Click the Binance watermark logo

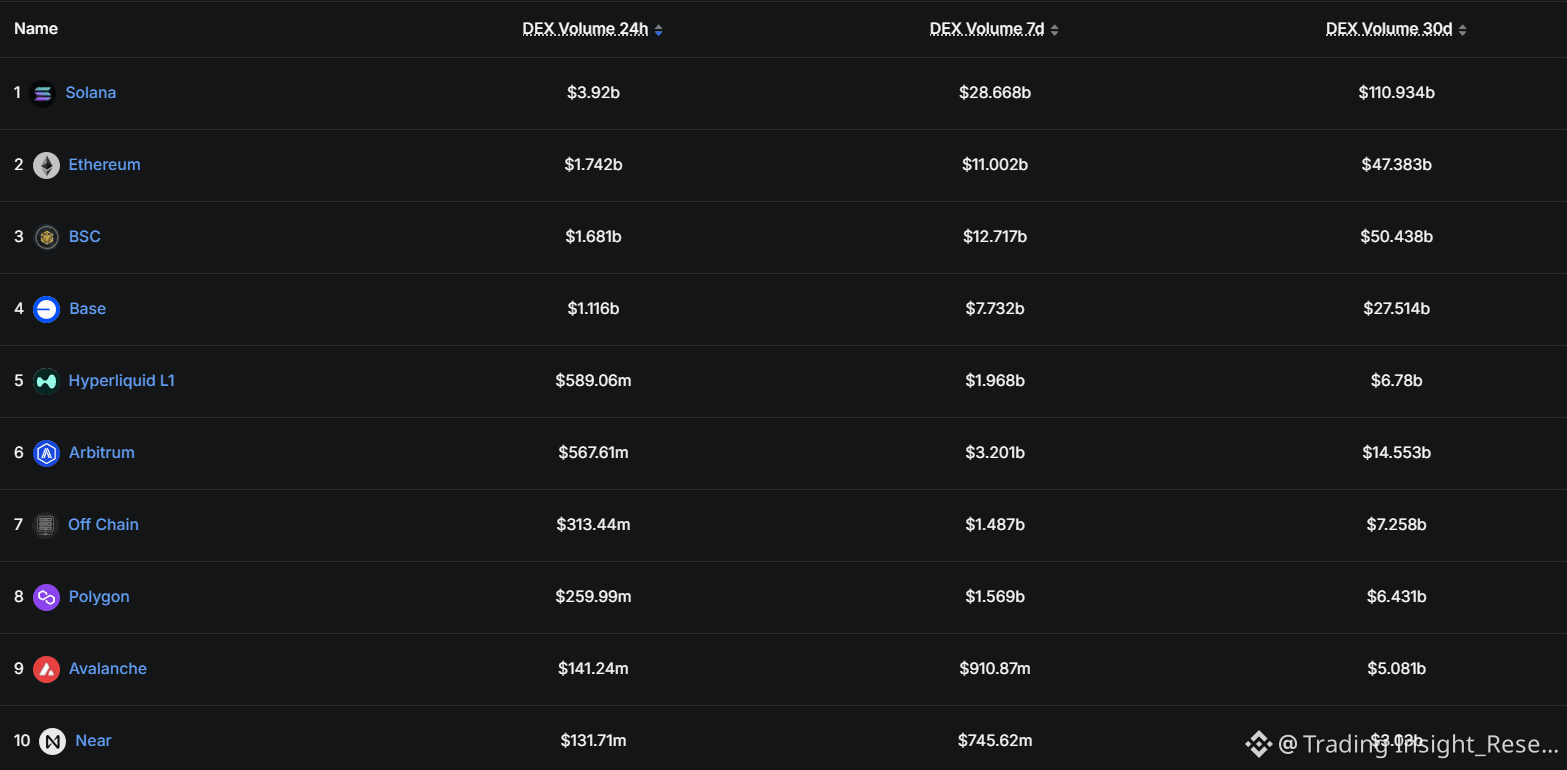click(1257, 744)
